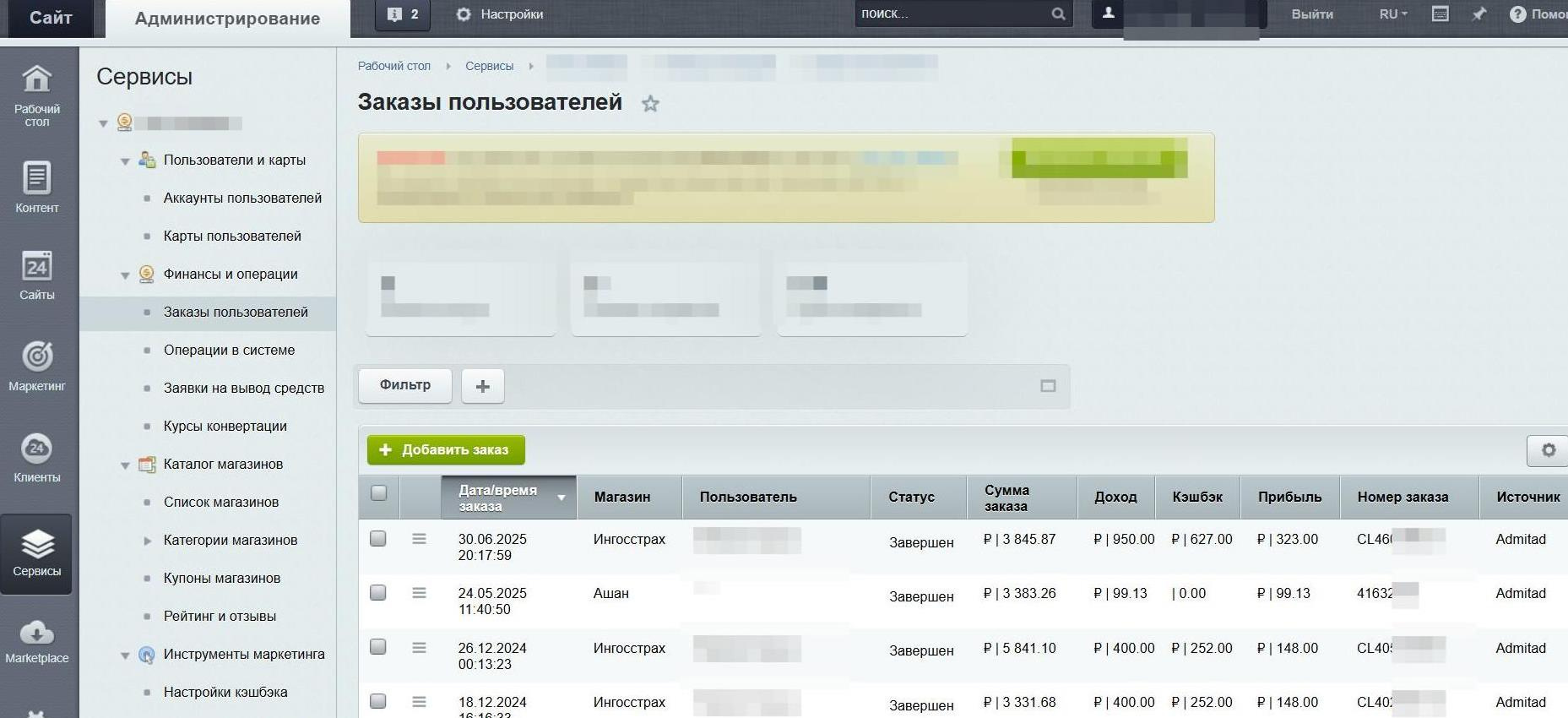This screenshot has height=718, width=1568.
Task: Open the RU language dropdown
Action: point(1393,14)
